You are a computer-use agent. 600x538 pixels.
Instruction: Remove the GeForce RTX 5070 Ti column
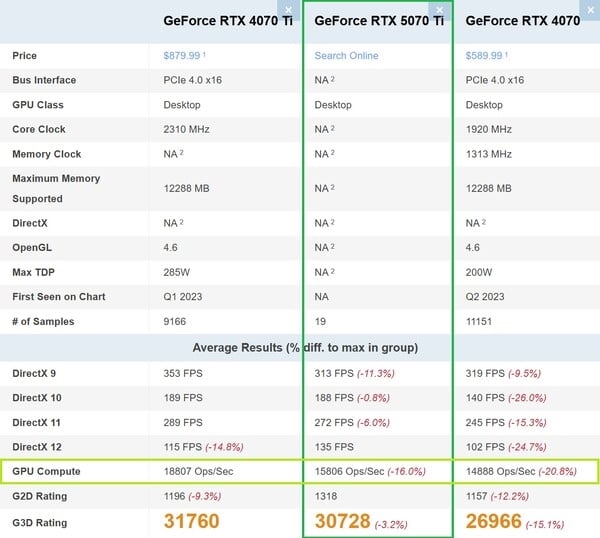440,9
